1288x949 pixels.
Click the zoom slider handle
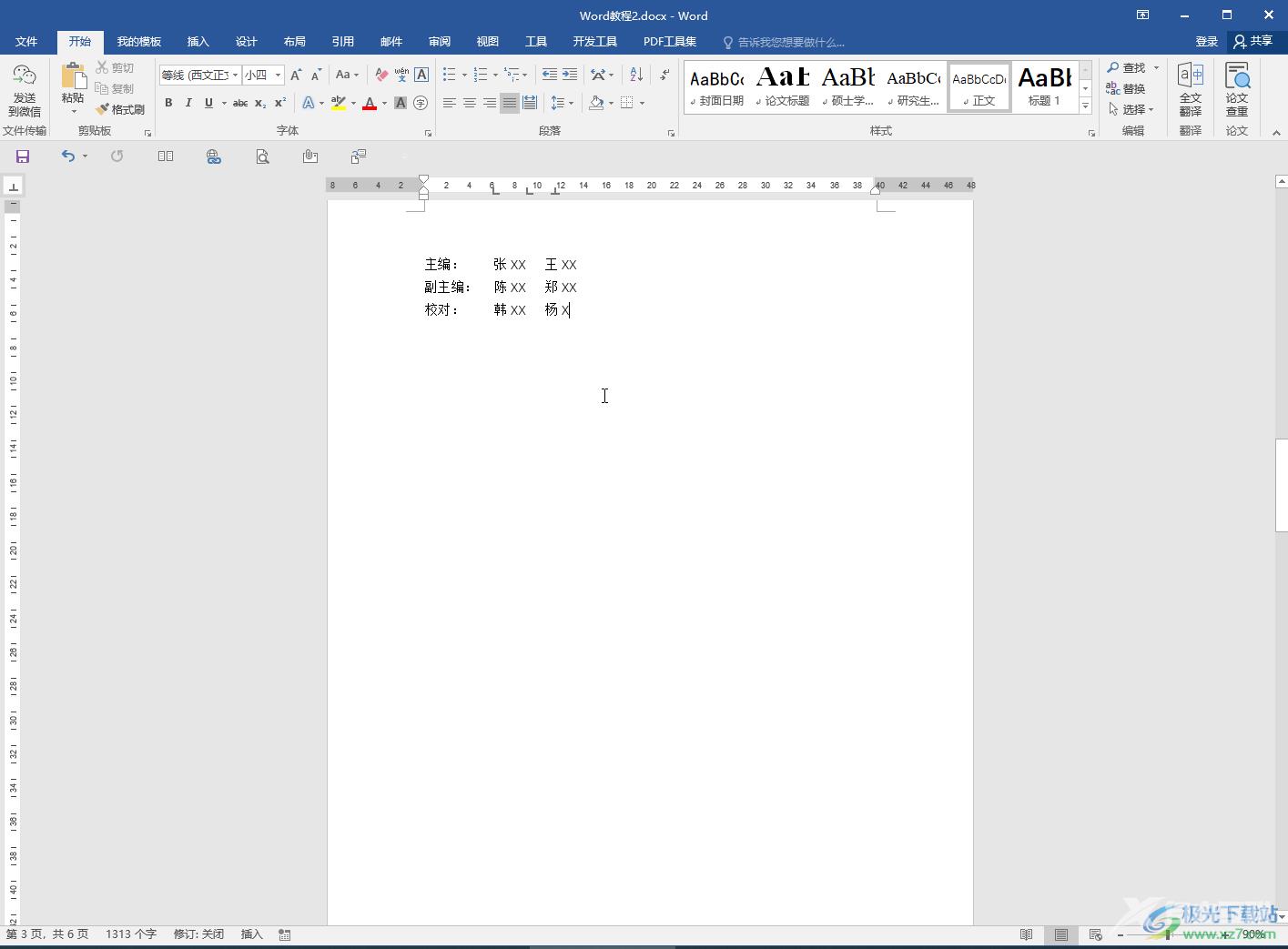click(x=1168, y=934)
